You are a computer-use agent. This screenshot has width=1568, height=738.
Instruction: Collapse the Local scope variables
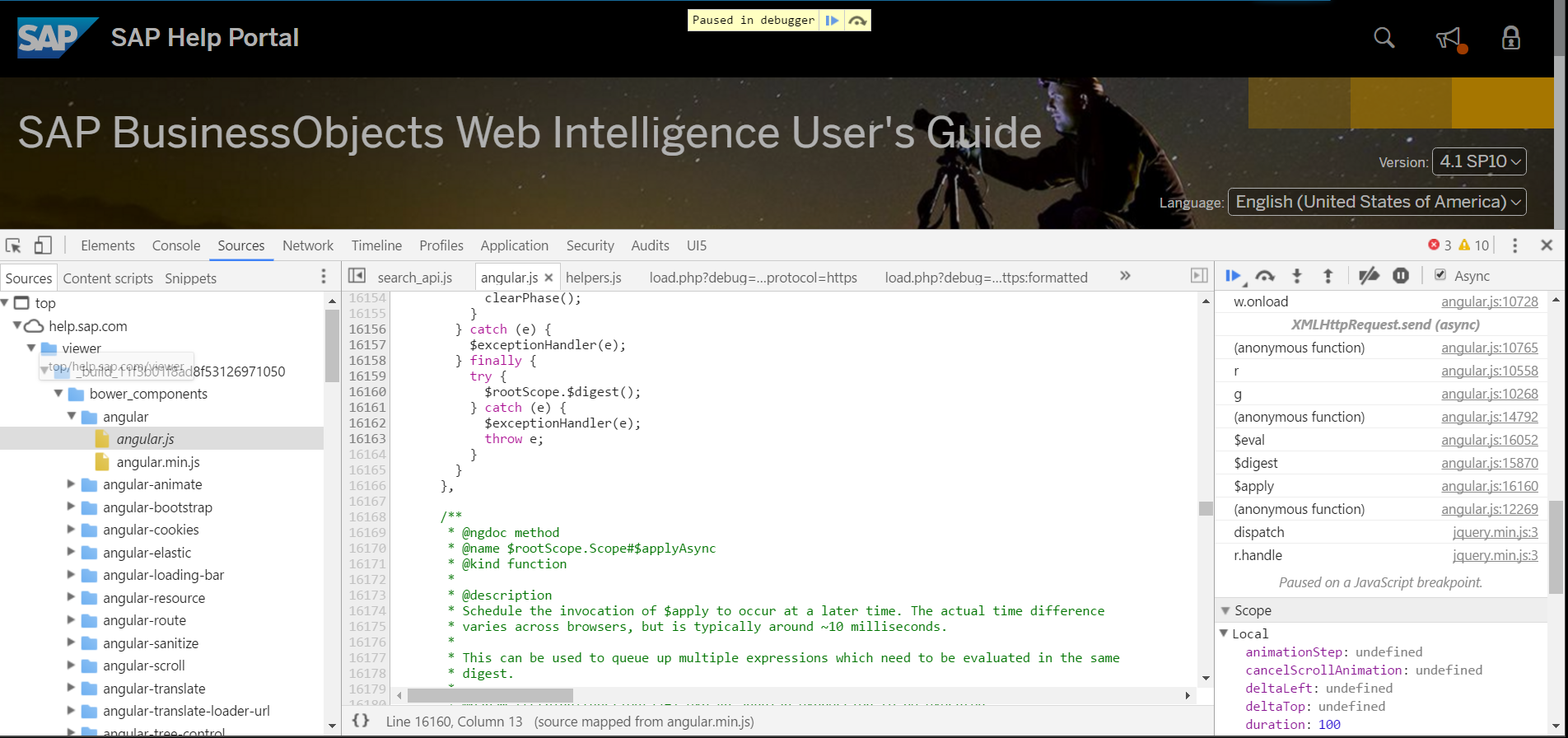1224,633
